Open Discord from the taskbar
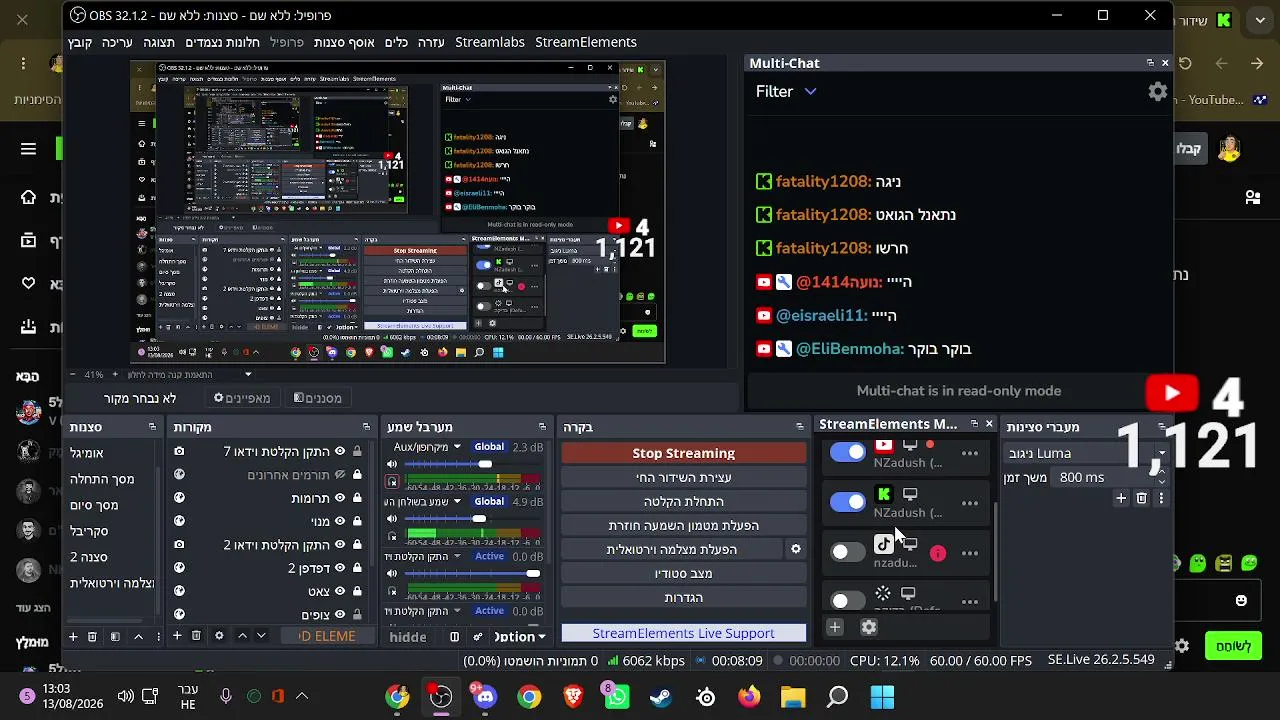The width and height of the screenshot is (1280, 720). pyautogui.click(x=485, y=697)
